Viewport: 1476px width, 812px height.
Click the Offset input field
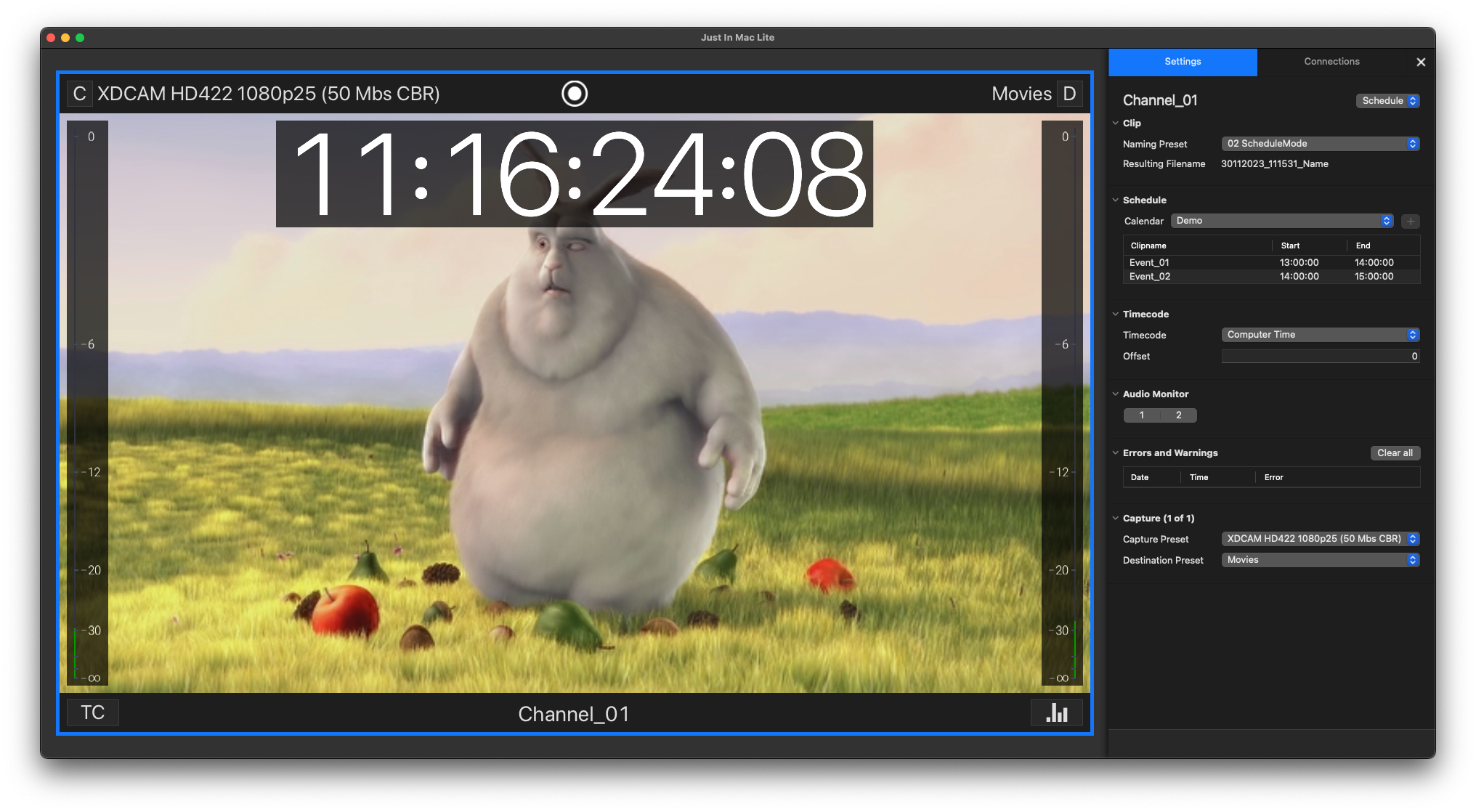coord(1320,357)
